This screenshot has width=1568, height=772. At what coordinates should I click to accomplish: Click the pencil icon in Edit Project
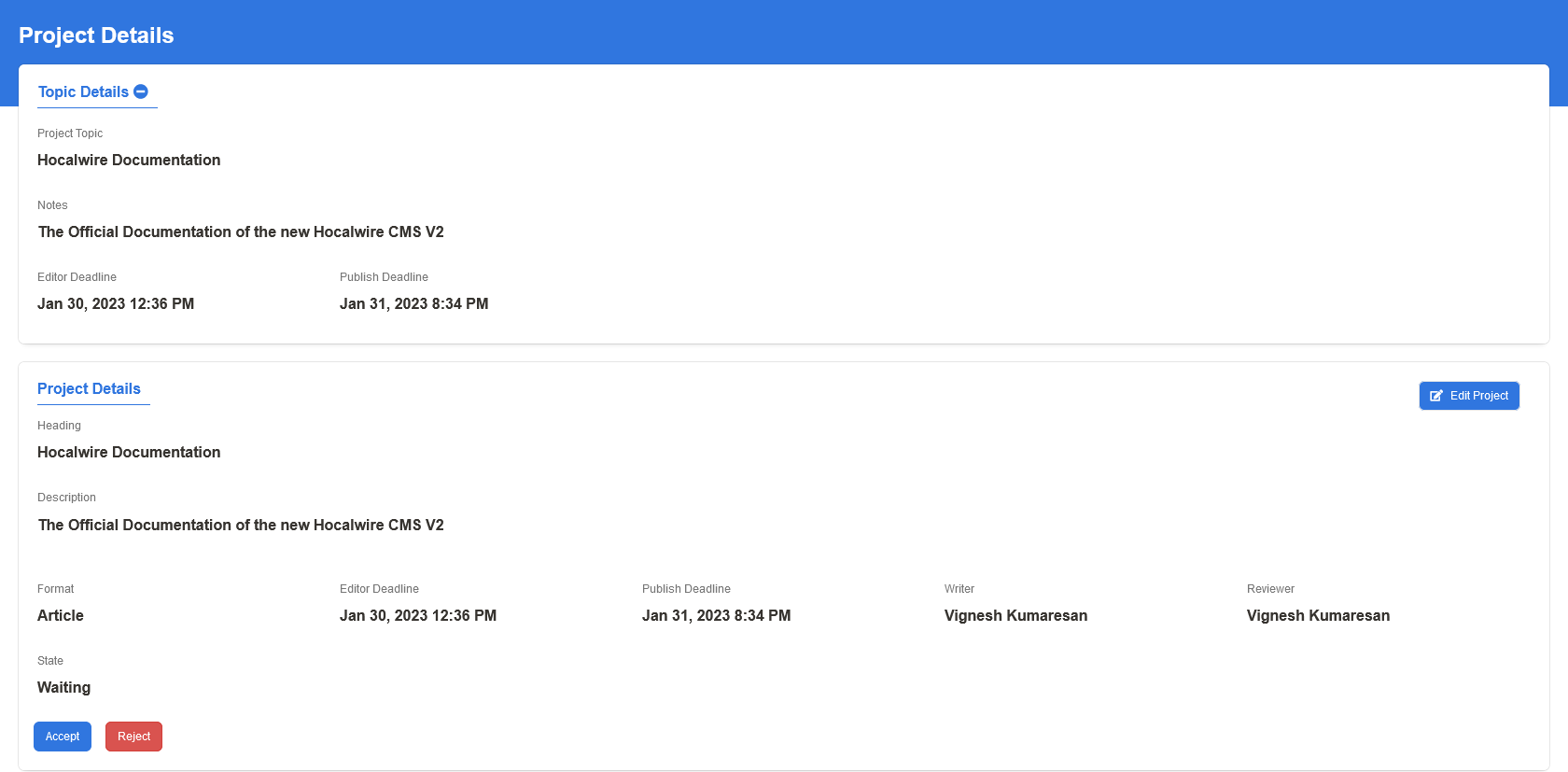(1436, 396)
